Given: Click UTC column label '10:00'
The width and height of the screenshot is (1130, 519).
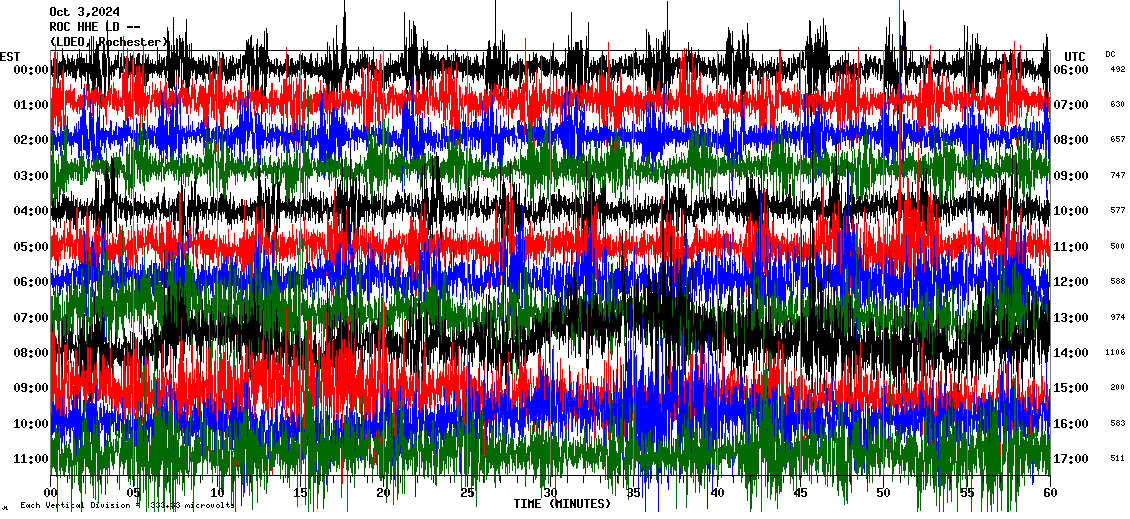Looking at the screenshot, I should tap(1071, 210).
